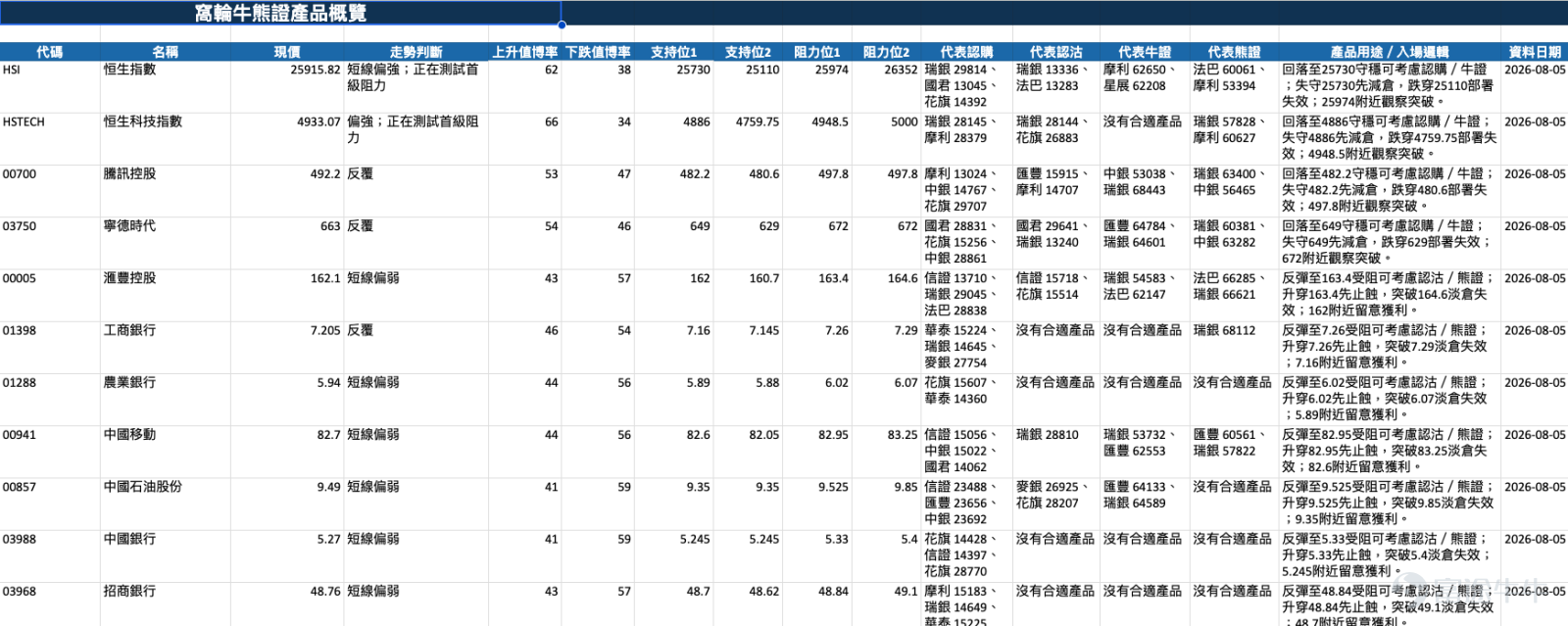Click the resistance value 26352
1568x626 pixels.
click(887, 86)
